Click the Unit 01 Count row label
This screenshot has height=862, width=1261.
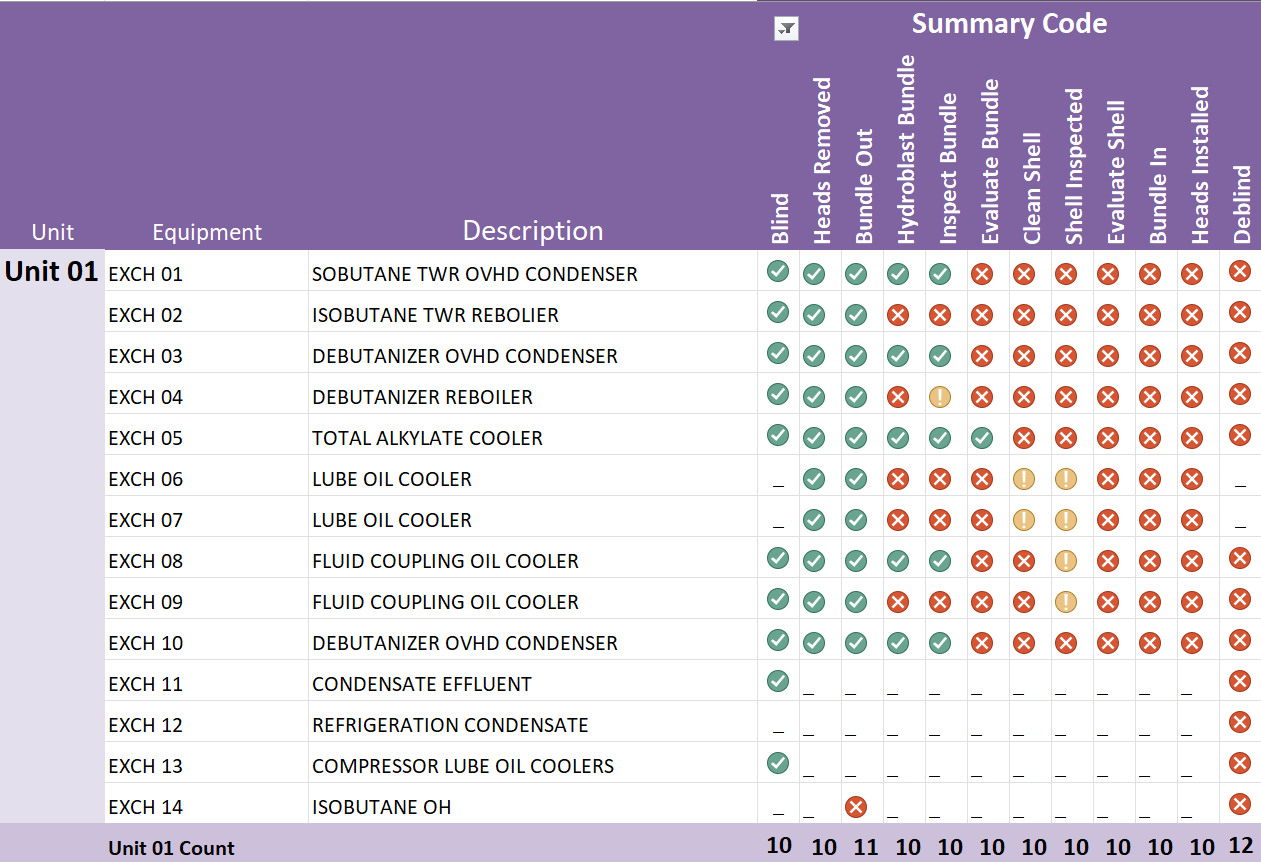coord(171,848)
